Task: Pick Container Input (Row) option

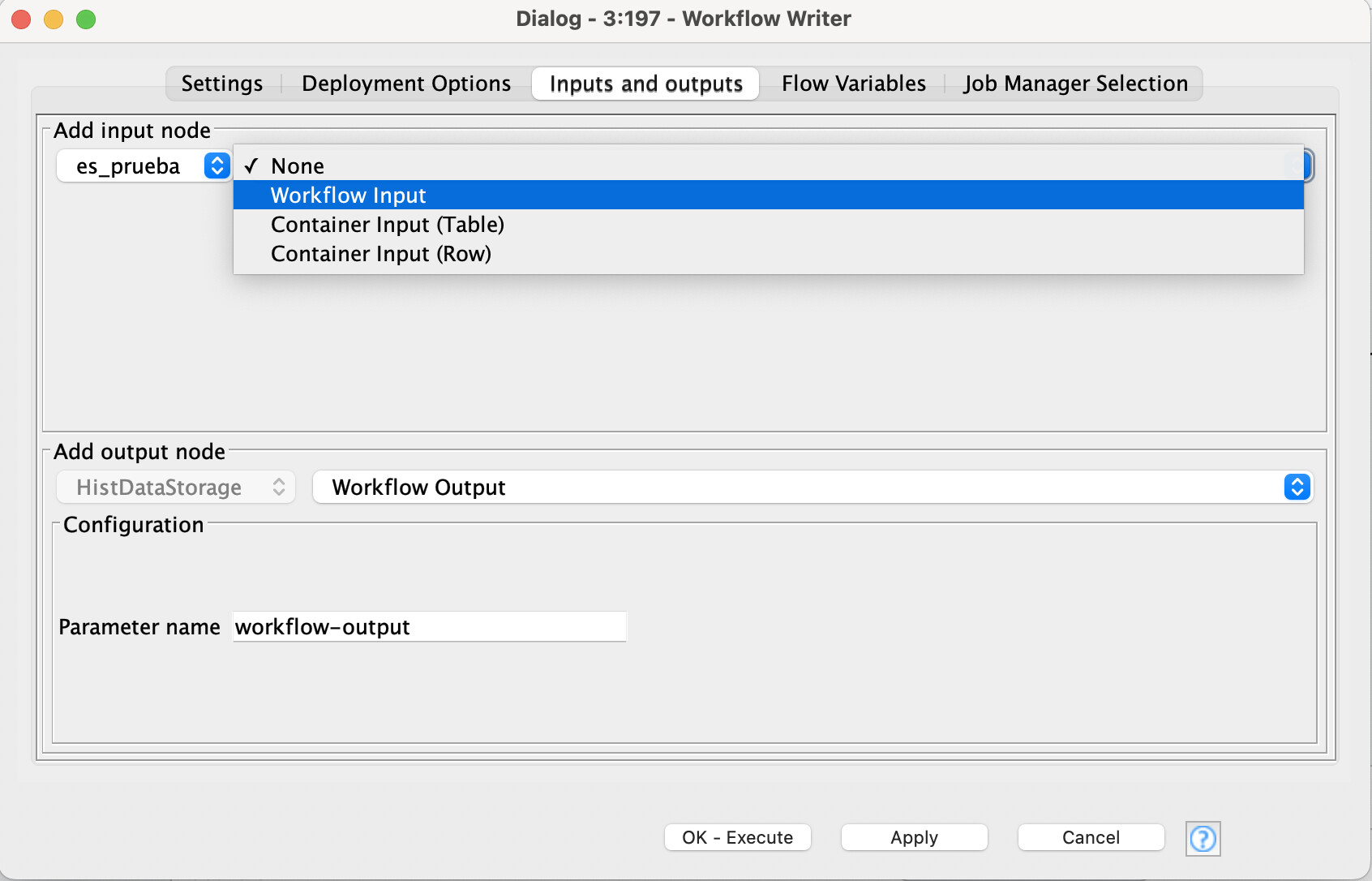Action: click(381, 254)
